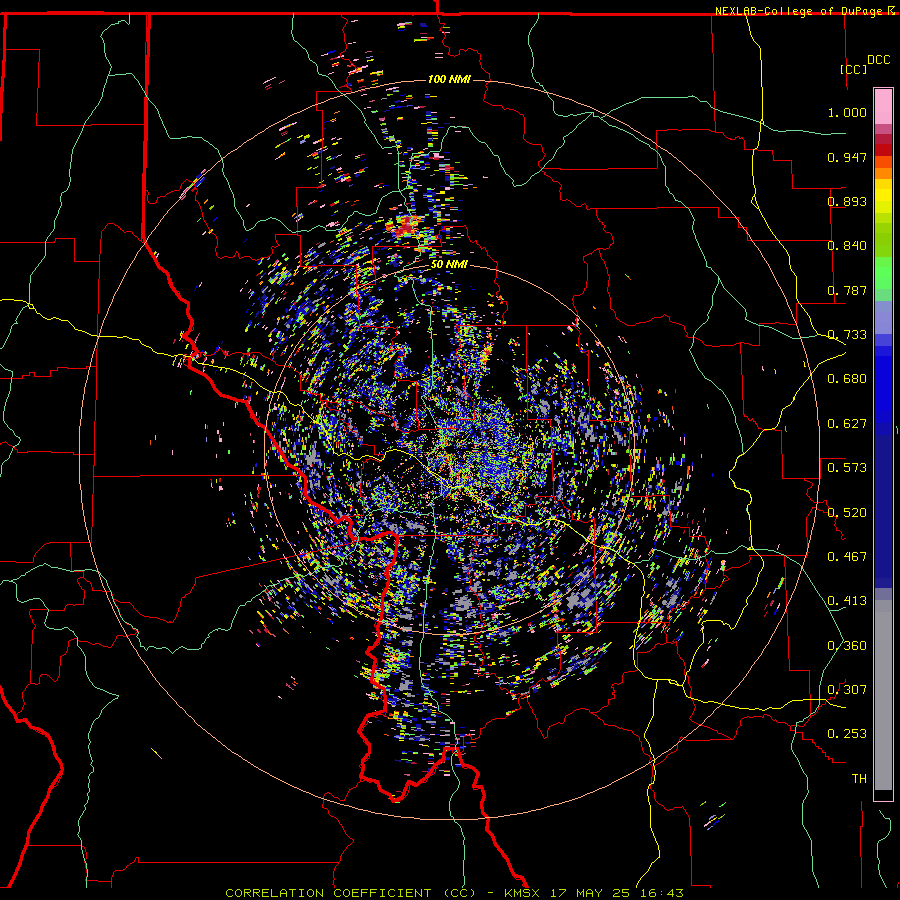Click the TH threshold label
This screenshot has height=900, width=900.
pyautogui.click(x=859, y=779)
